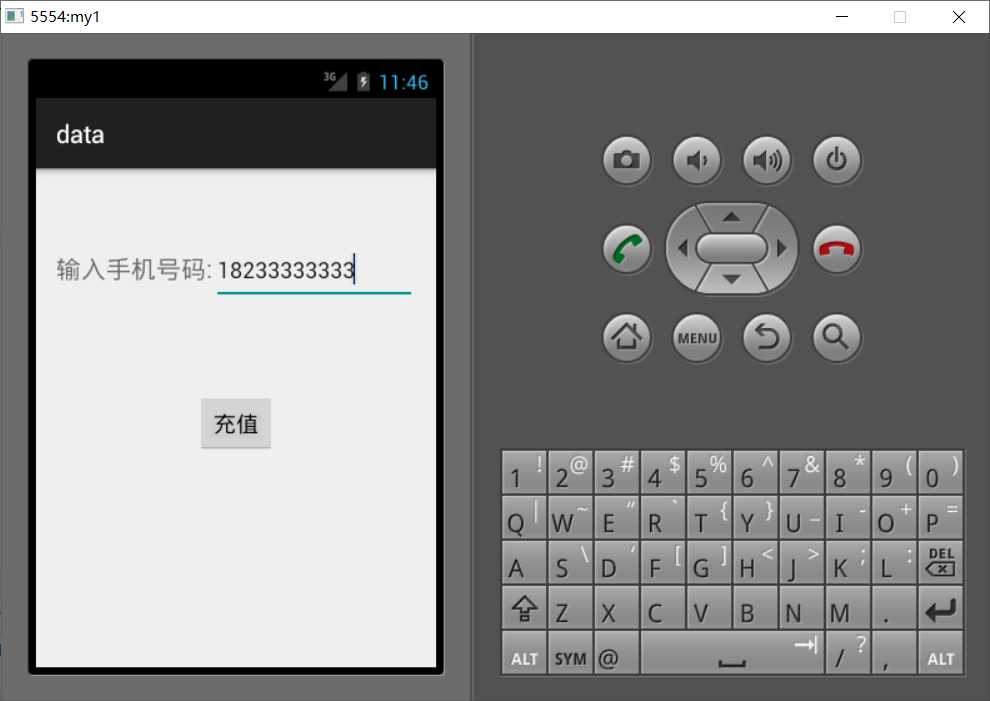Image resolution: width=990 pixels, height=701 pixels.
Task: Click the battery charging status icon
Action: tap(363, 81)
